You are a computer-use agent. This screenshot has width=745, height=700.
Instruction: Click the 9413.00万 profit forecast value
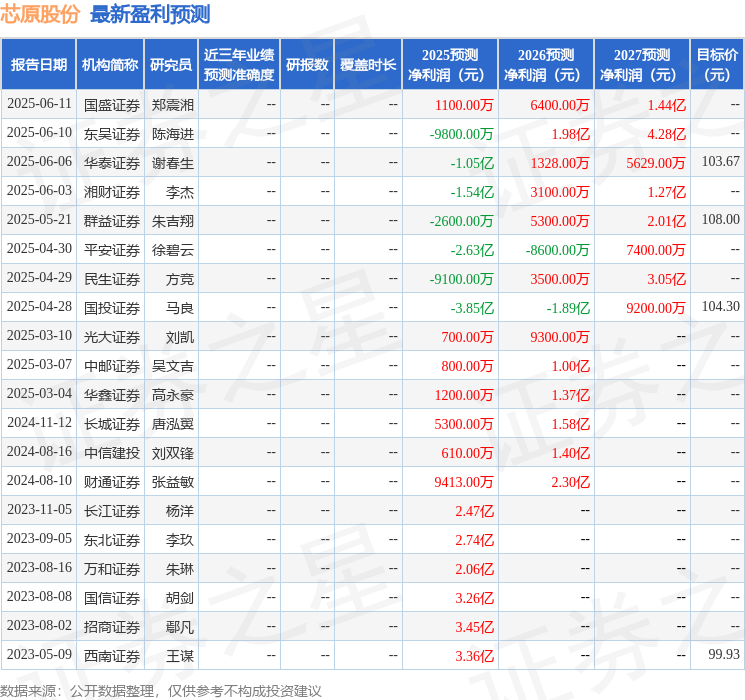click(463, 482)
